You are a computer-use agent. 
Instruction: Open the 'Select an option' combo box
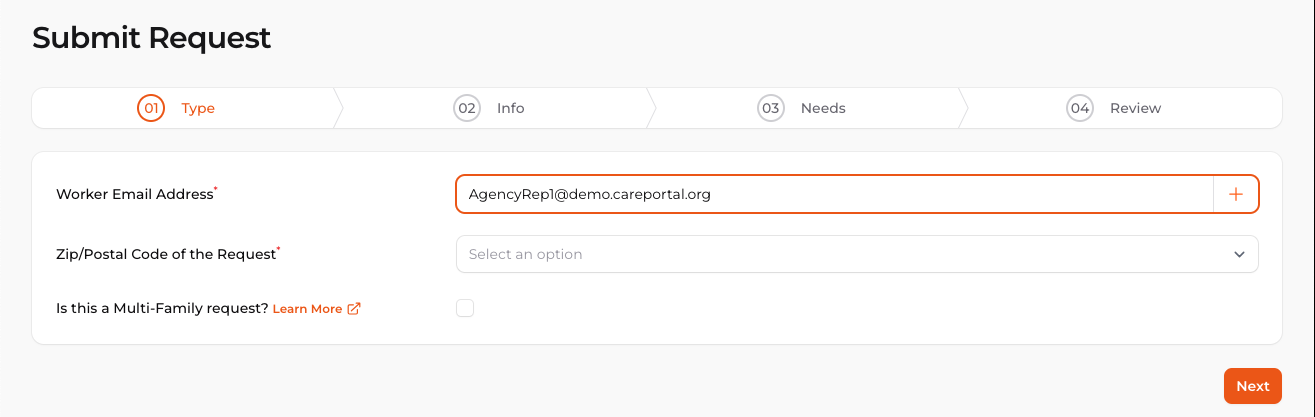click(x=840, y=254)
